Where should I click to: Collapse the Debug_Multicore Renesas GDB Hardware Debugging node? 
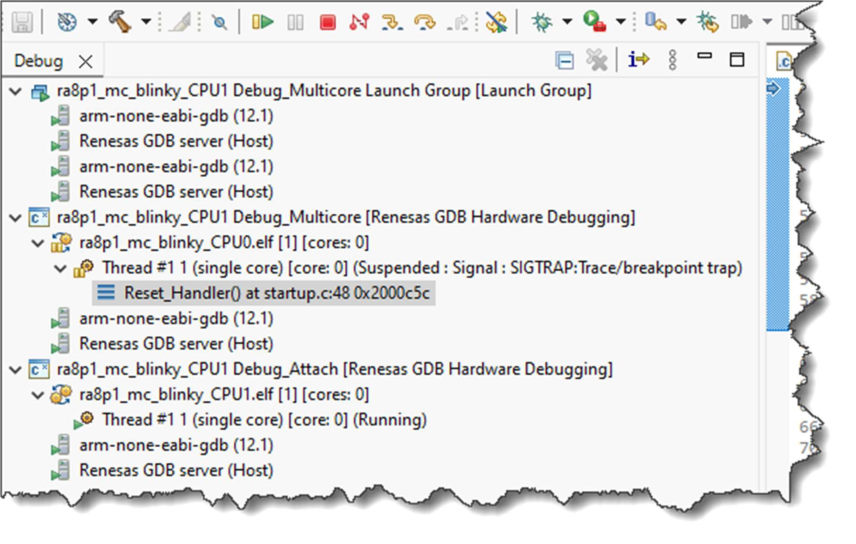click(x=16, y=218)
